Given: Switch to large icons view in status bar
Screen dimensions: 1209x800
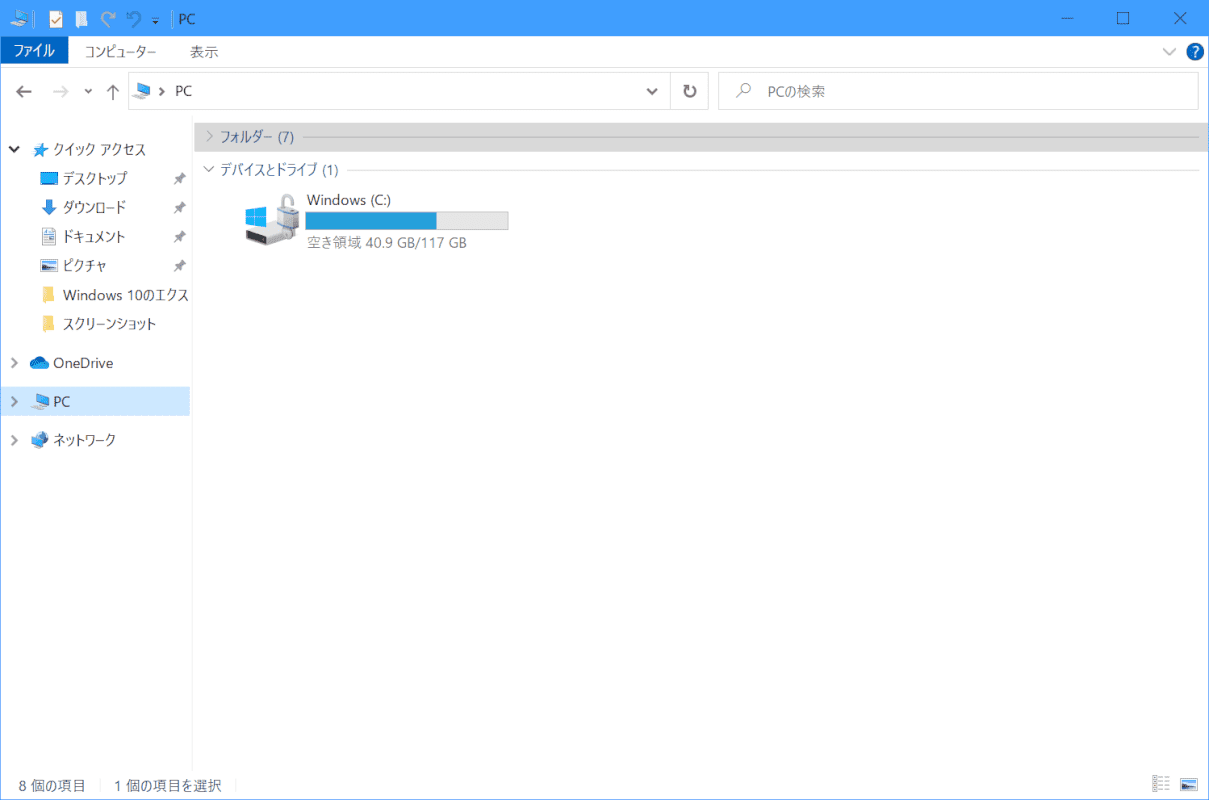Looking at the screenshot, I should [x=1188, y=785].
